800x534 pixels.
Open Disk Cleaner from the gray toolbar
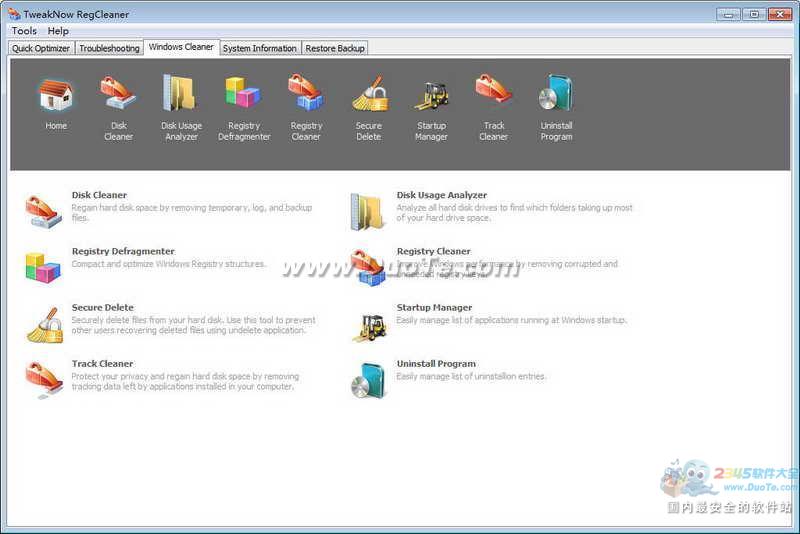coord(118,93)
